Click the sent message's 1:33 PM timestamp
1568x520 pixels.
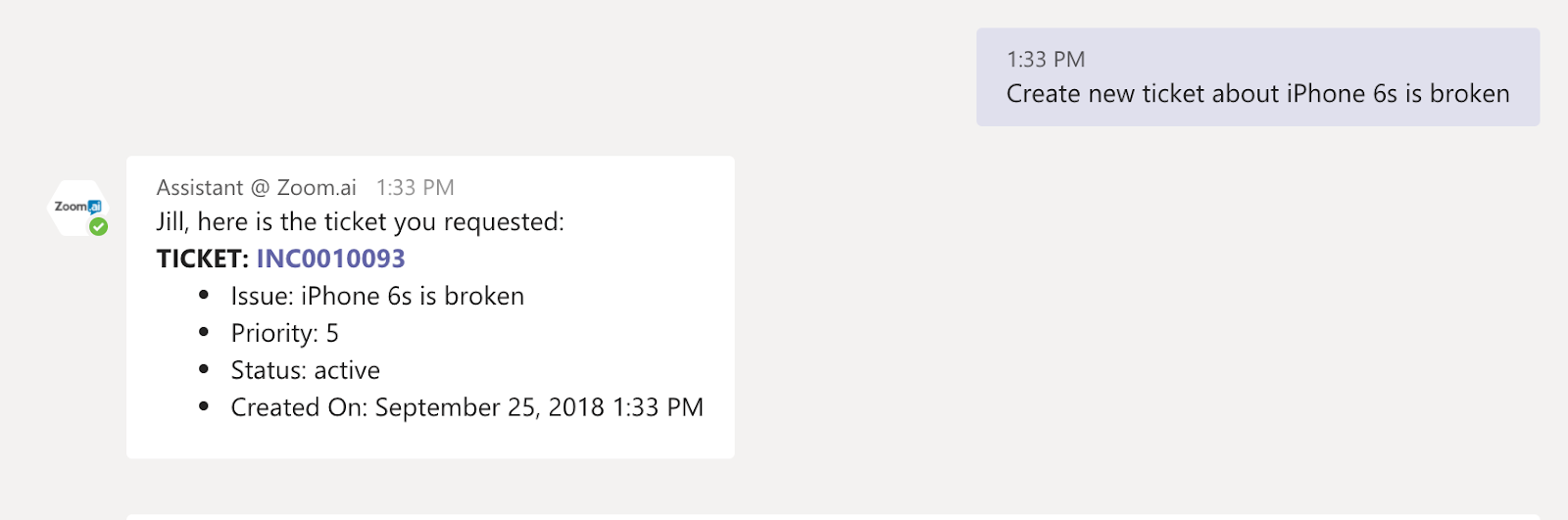pos(1046,60)
